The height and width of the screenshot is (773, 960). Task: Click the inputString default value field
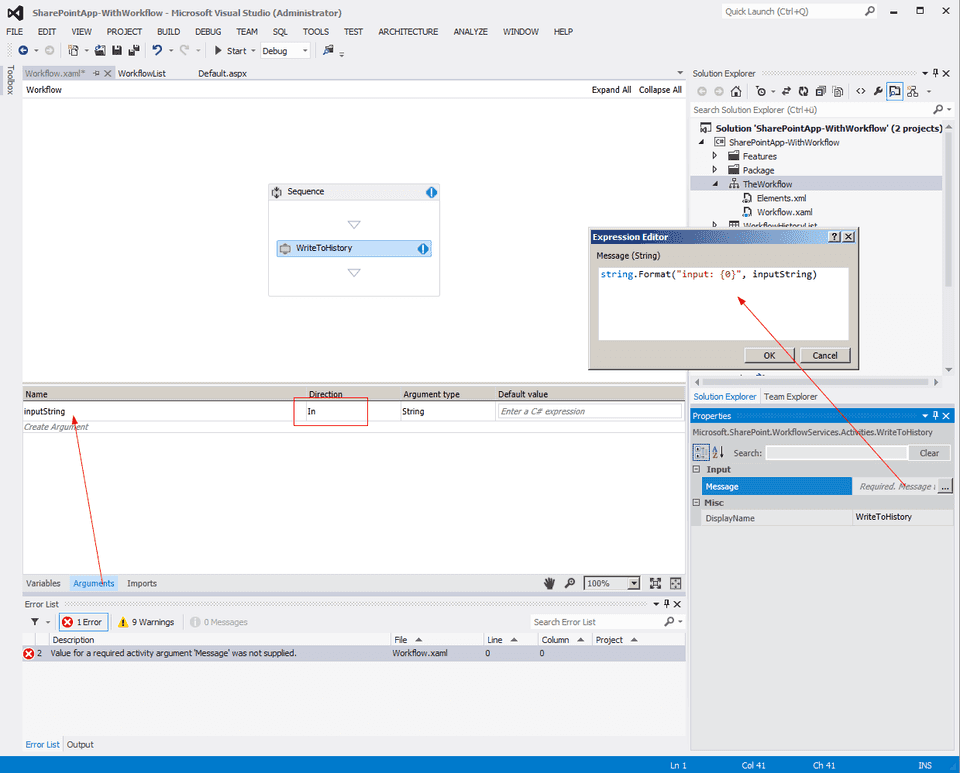pos(590,410)
